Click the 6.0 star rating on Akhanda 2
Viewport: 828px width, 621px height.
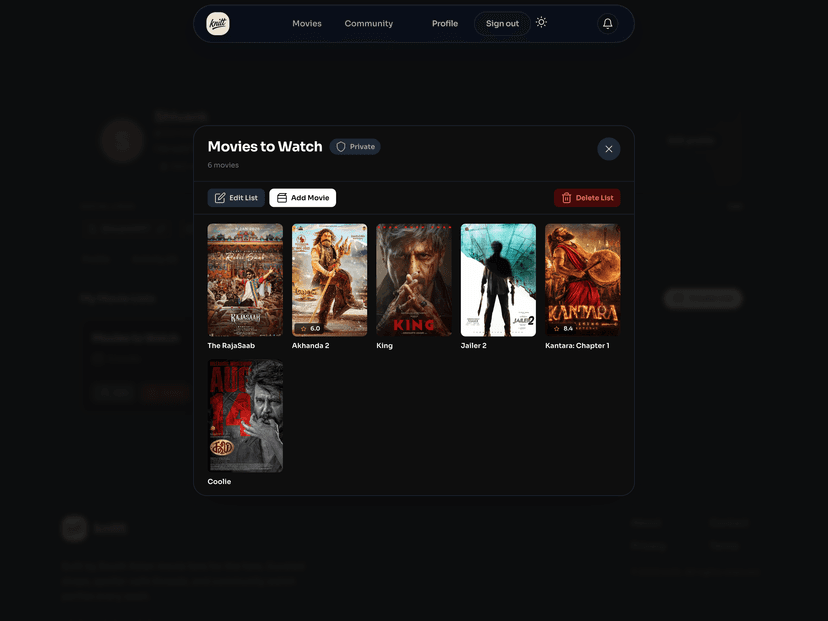pos(310,328)
